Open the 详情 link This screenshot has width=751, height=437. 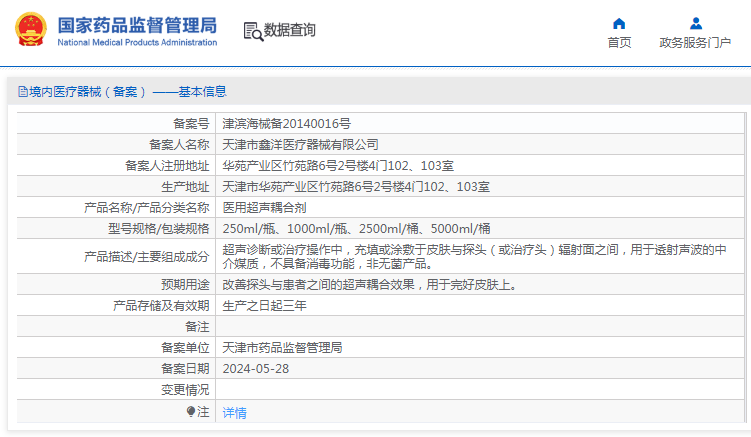coord(234,413)
